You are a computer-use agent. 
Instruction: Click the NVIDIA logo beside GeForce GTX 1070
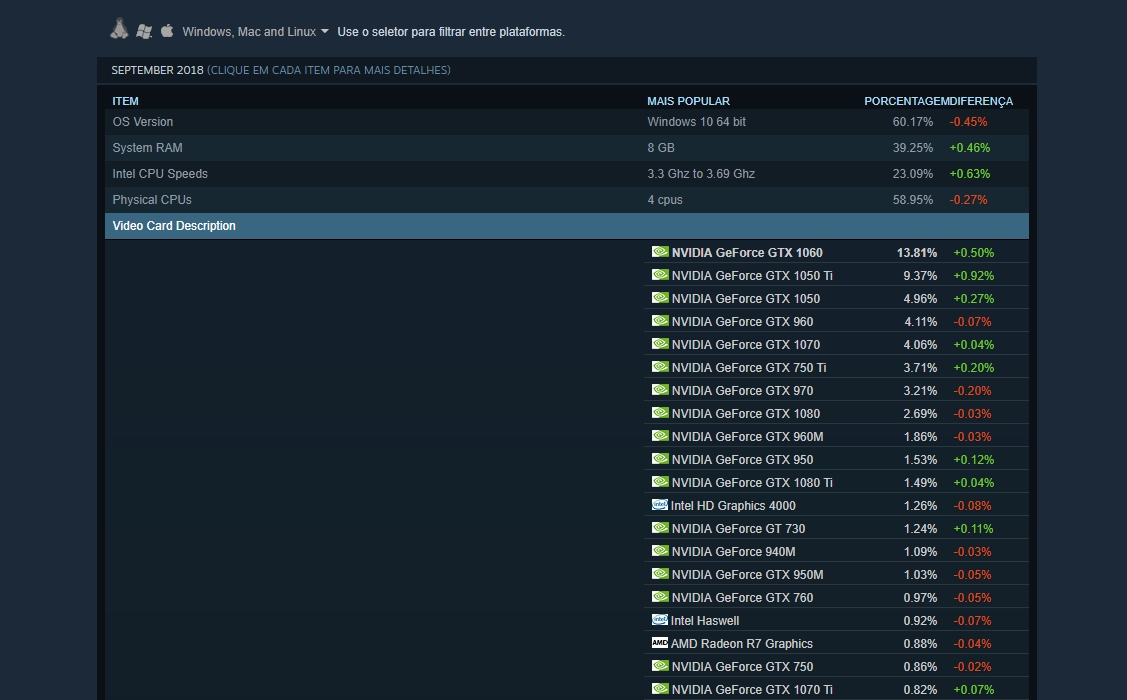pyautogui.click(x=660, y=344)
